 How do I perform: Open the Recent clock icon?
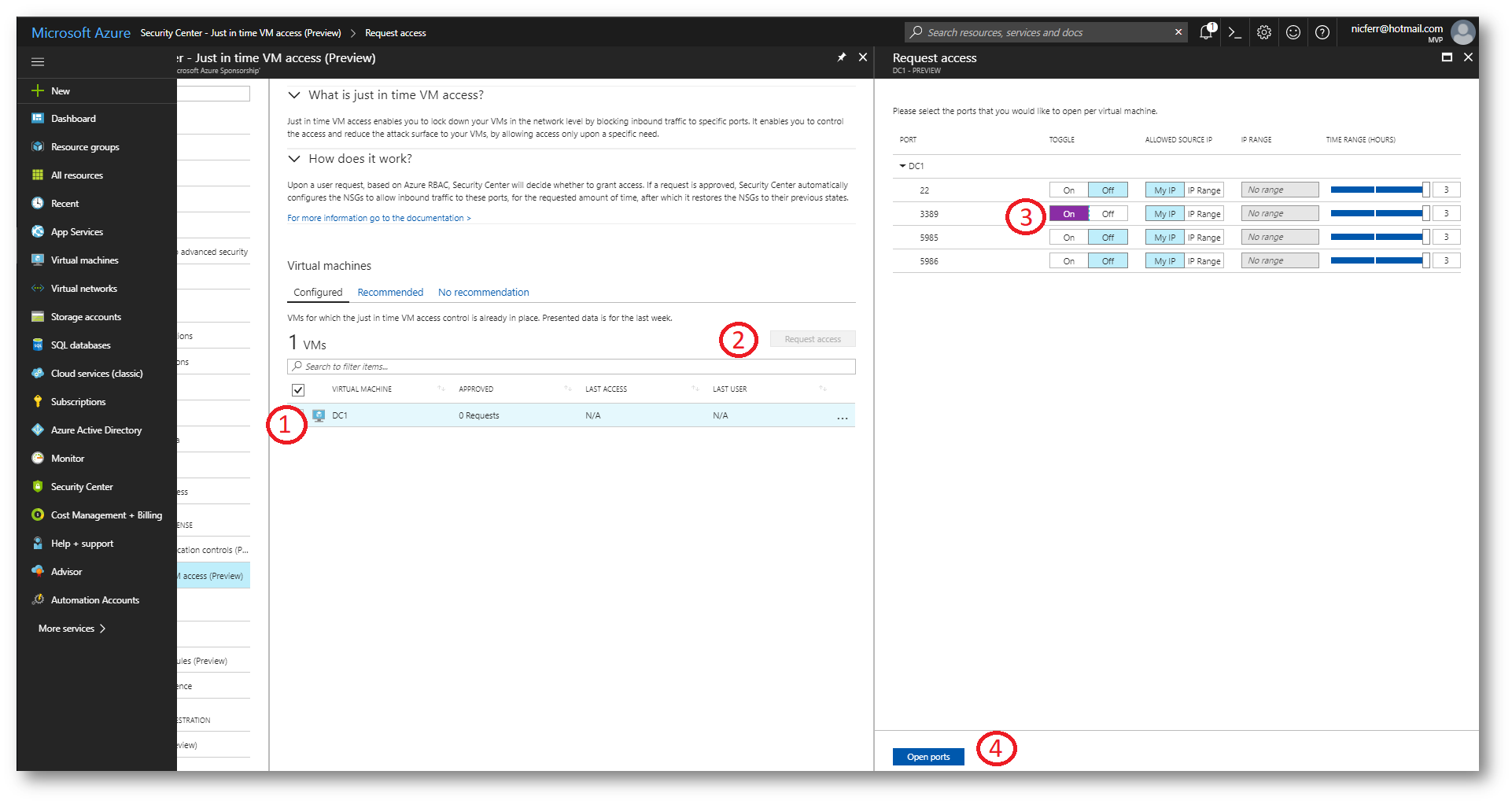(37, 204)
